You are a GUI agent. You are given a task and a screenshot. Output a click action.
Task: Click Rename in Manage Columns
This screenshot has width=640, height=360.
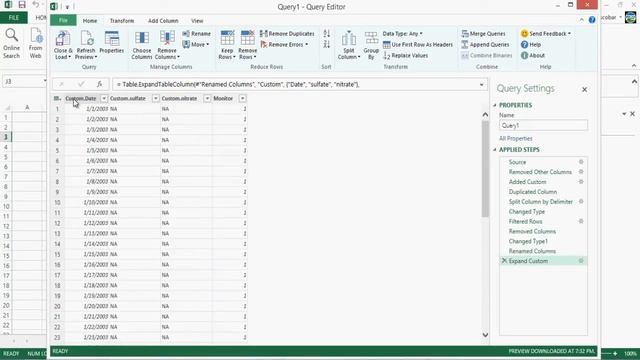click(x=197, y=33)
